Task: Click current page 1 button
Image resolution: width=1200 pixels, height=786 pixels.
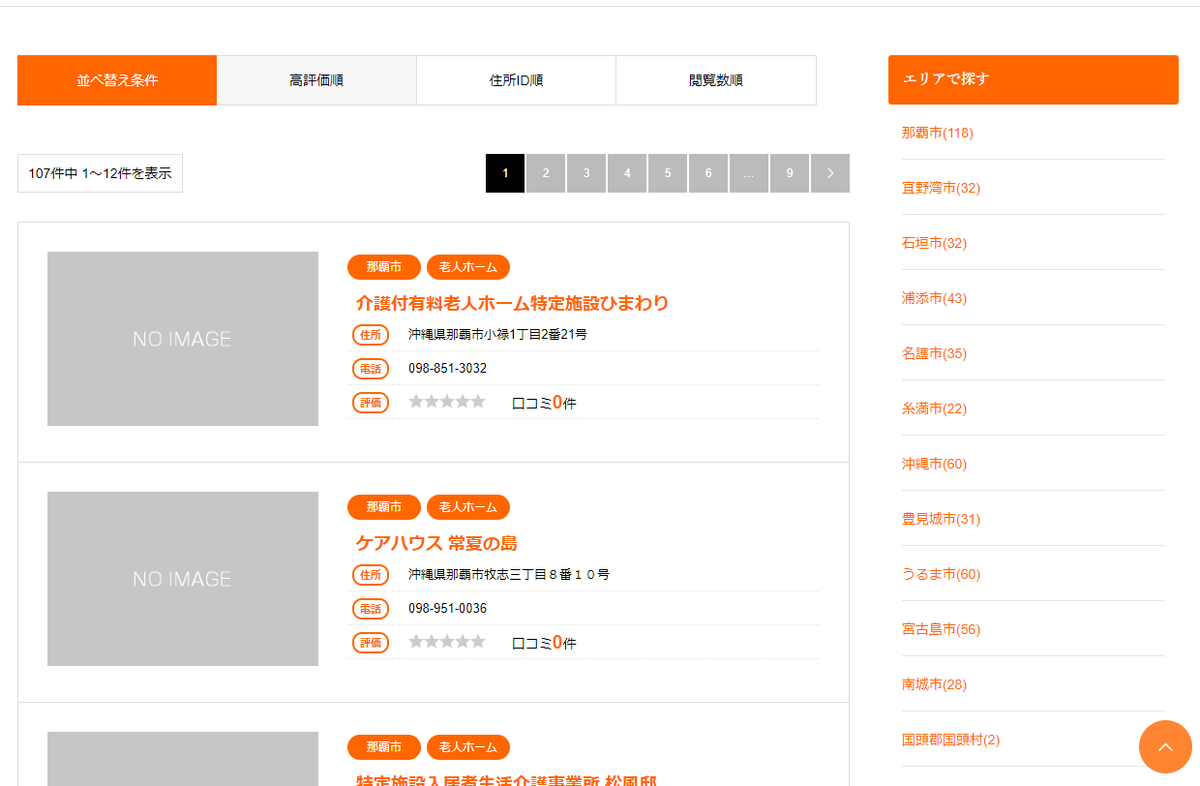Action: tap(505, 173)
